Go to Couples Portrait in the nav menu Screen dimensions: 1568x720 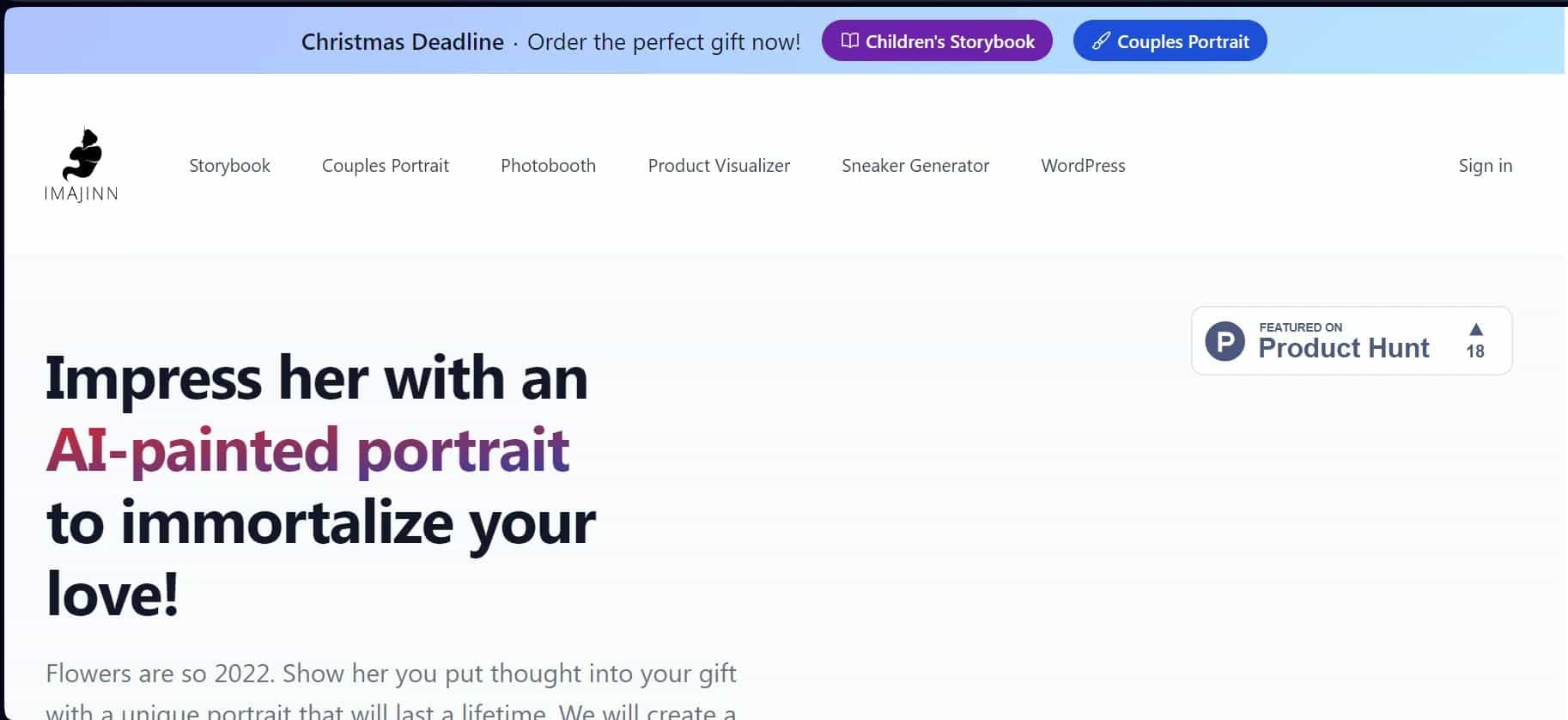(385, 166)
